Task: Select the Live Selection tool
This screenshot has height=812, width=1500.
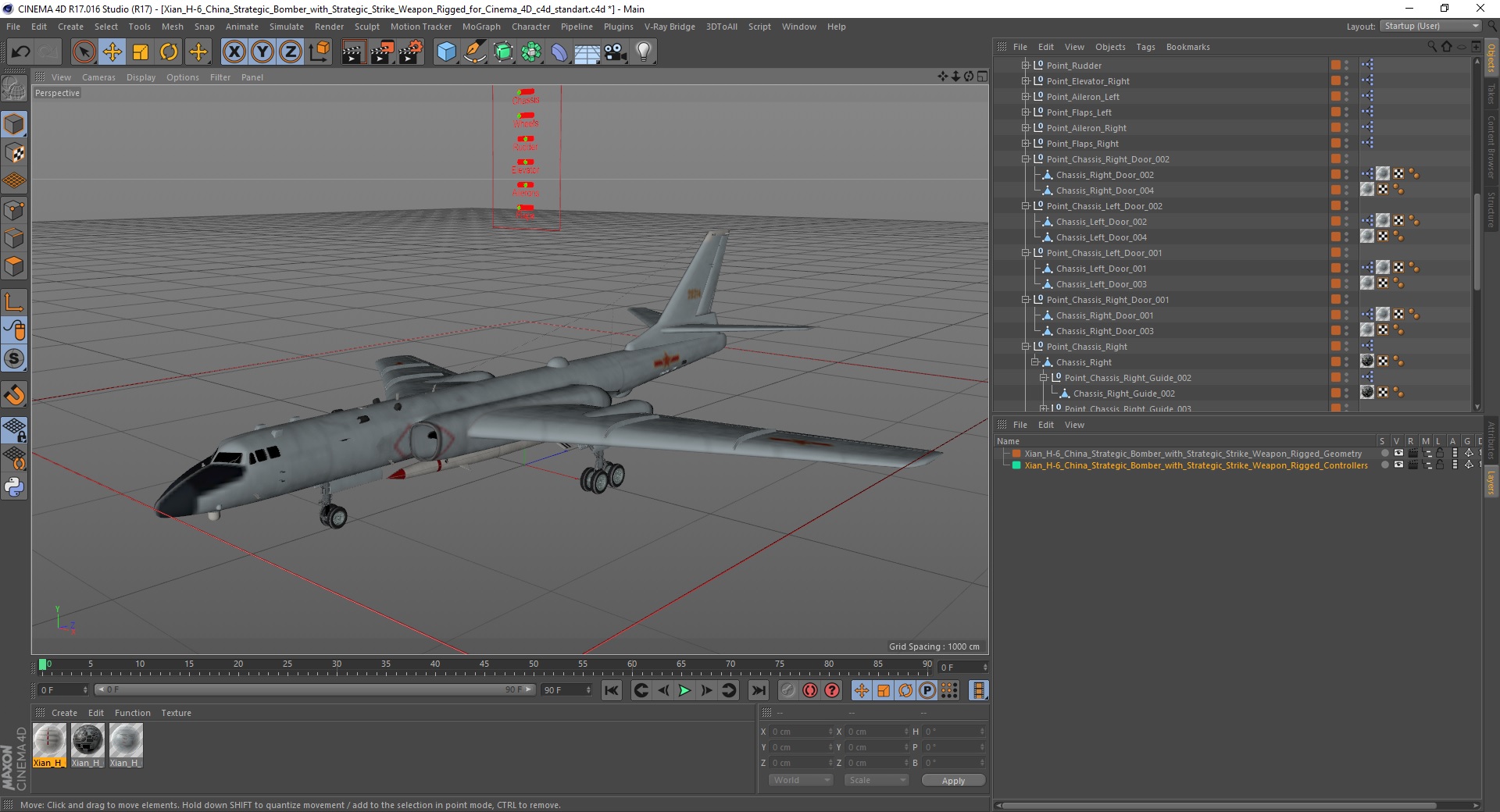Action: pyautogui.click(x=84, y=52)
